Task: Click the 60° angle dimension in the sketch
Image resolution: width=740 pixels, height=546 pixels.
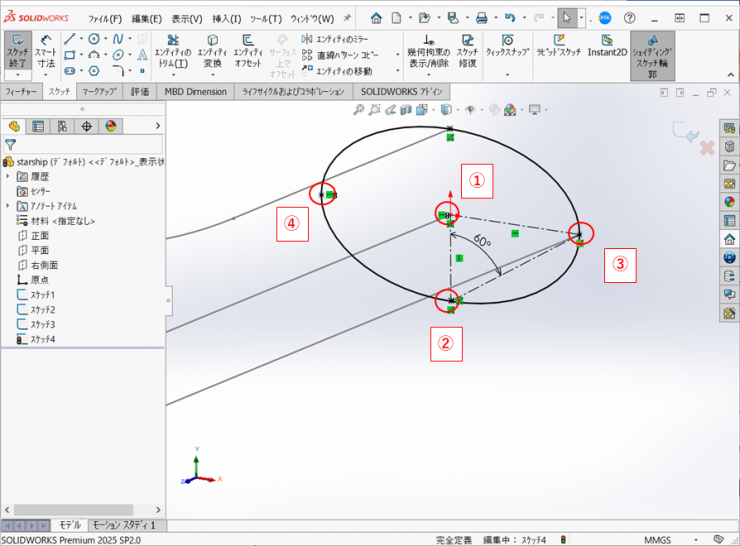Action: 483,242
